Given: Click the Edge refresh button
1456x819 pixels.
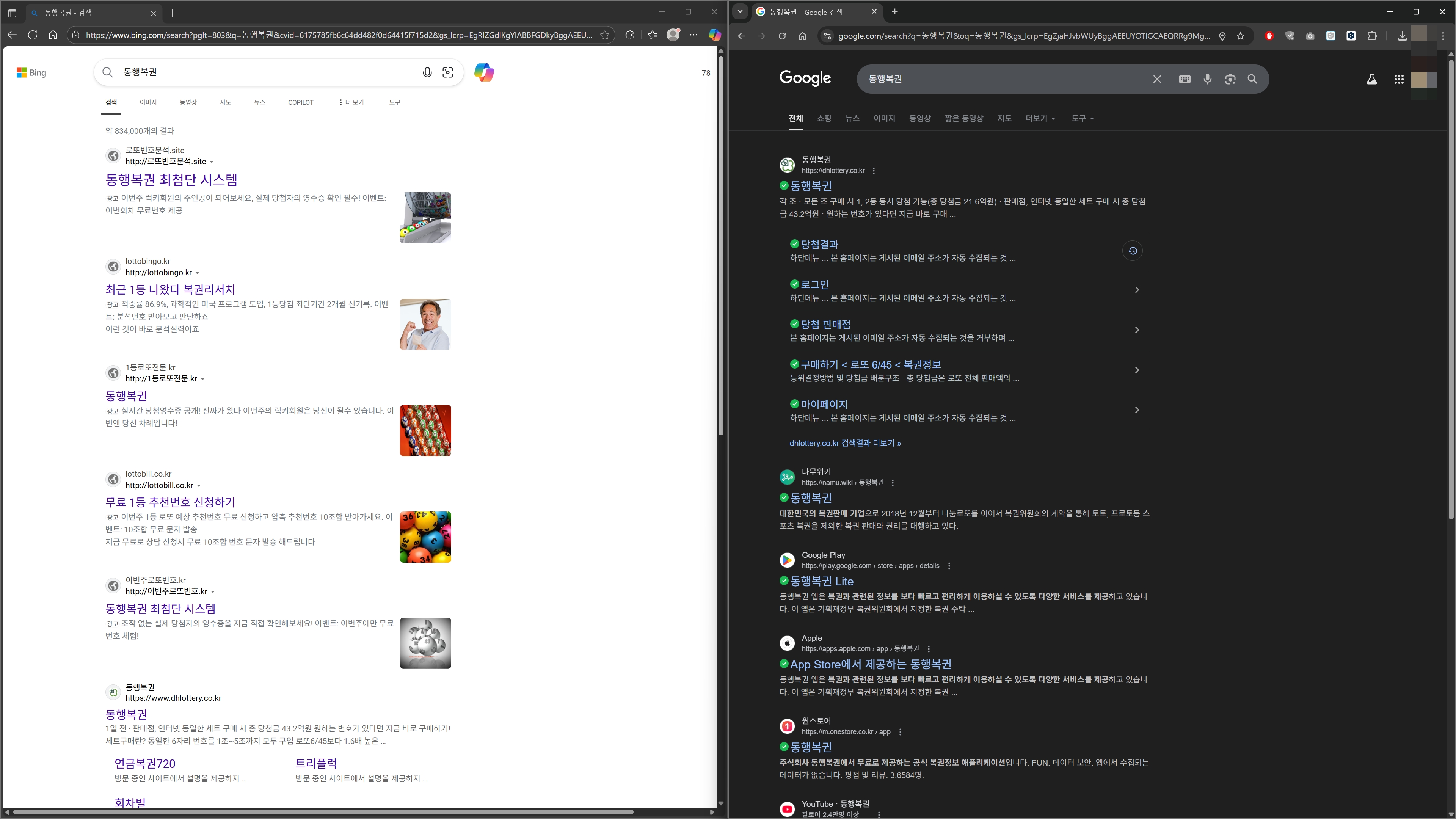Looking at the screenshot, I should [33, 35].
